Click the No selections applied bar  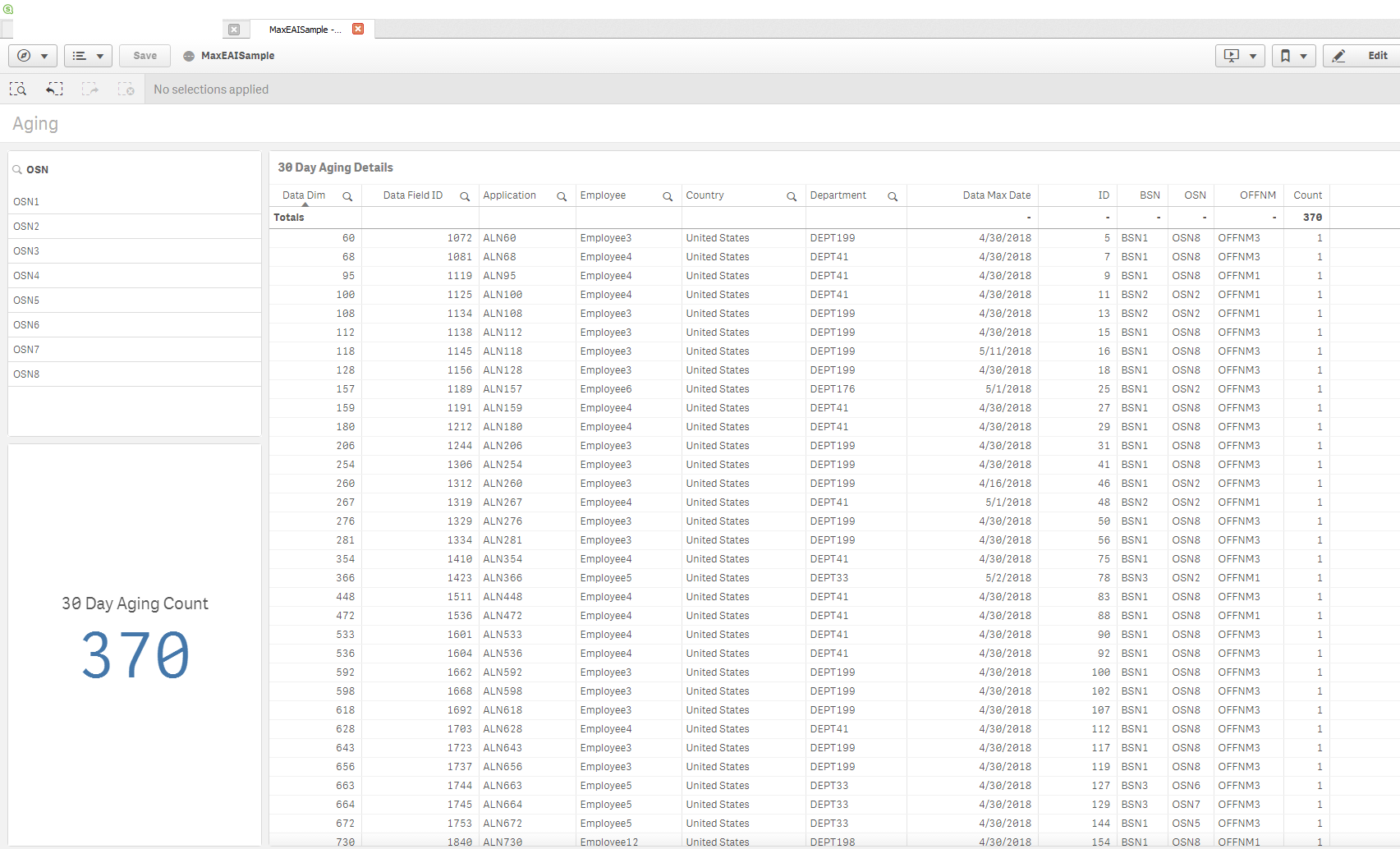pos(211,89)
